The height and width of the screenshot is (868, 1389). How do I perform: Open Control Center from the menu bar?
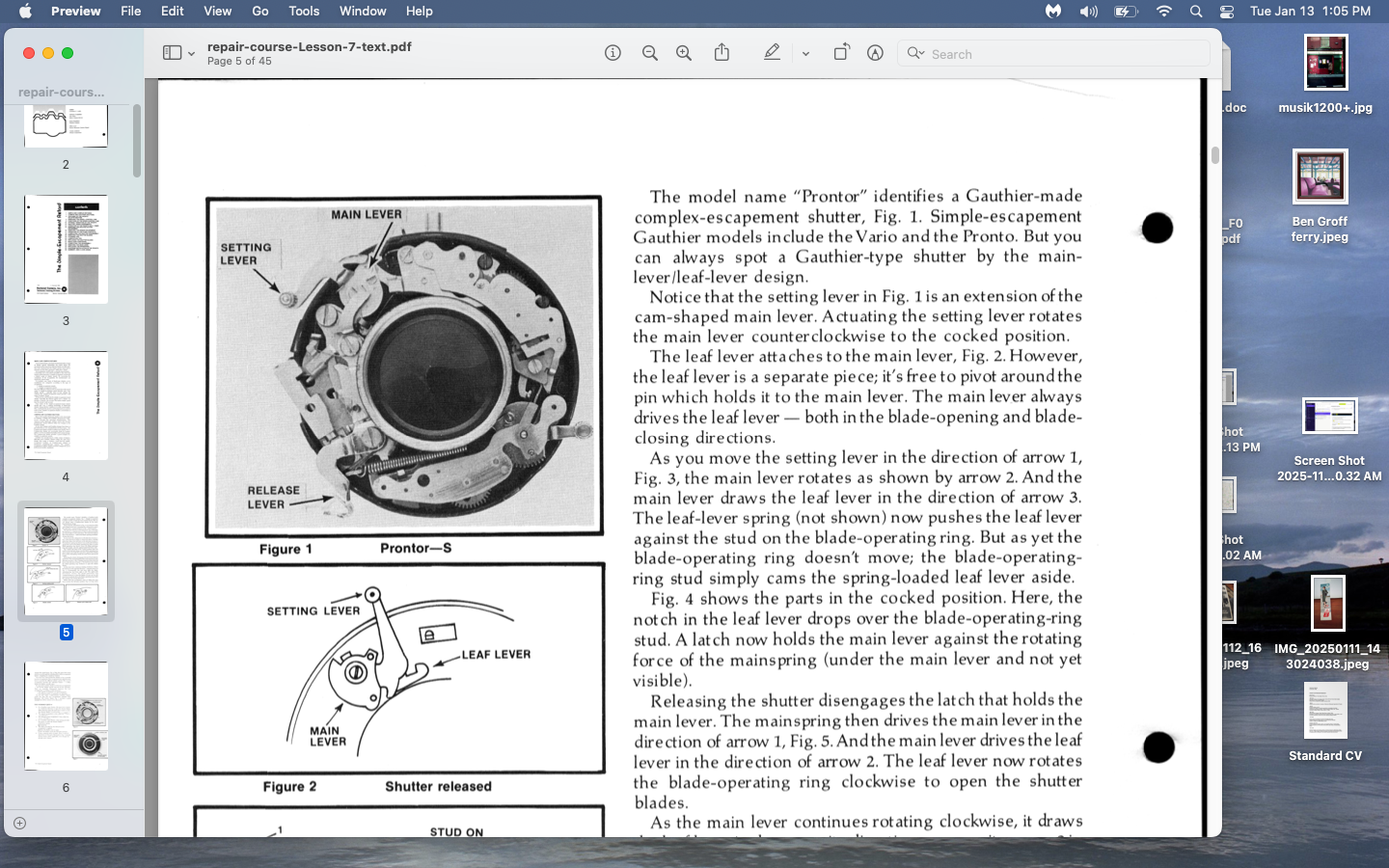point(1227,12)
